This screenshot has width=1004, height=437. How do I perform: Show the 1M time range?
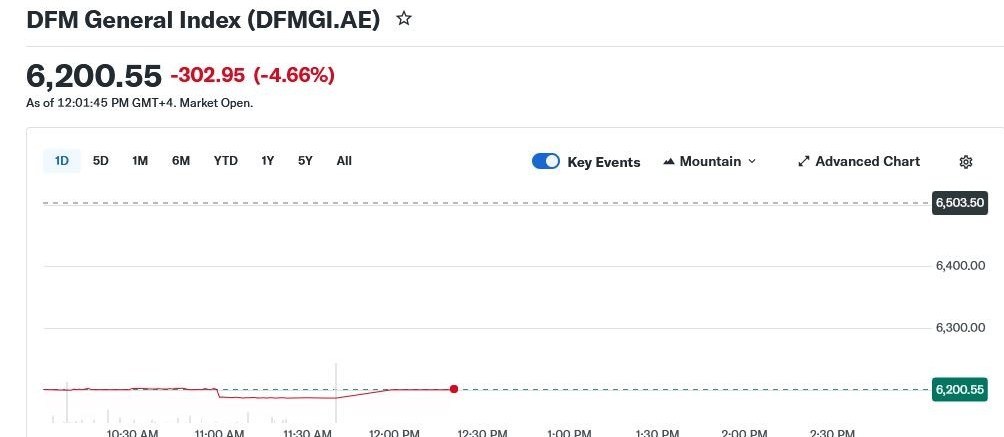pos(140,161)
